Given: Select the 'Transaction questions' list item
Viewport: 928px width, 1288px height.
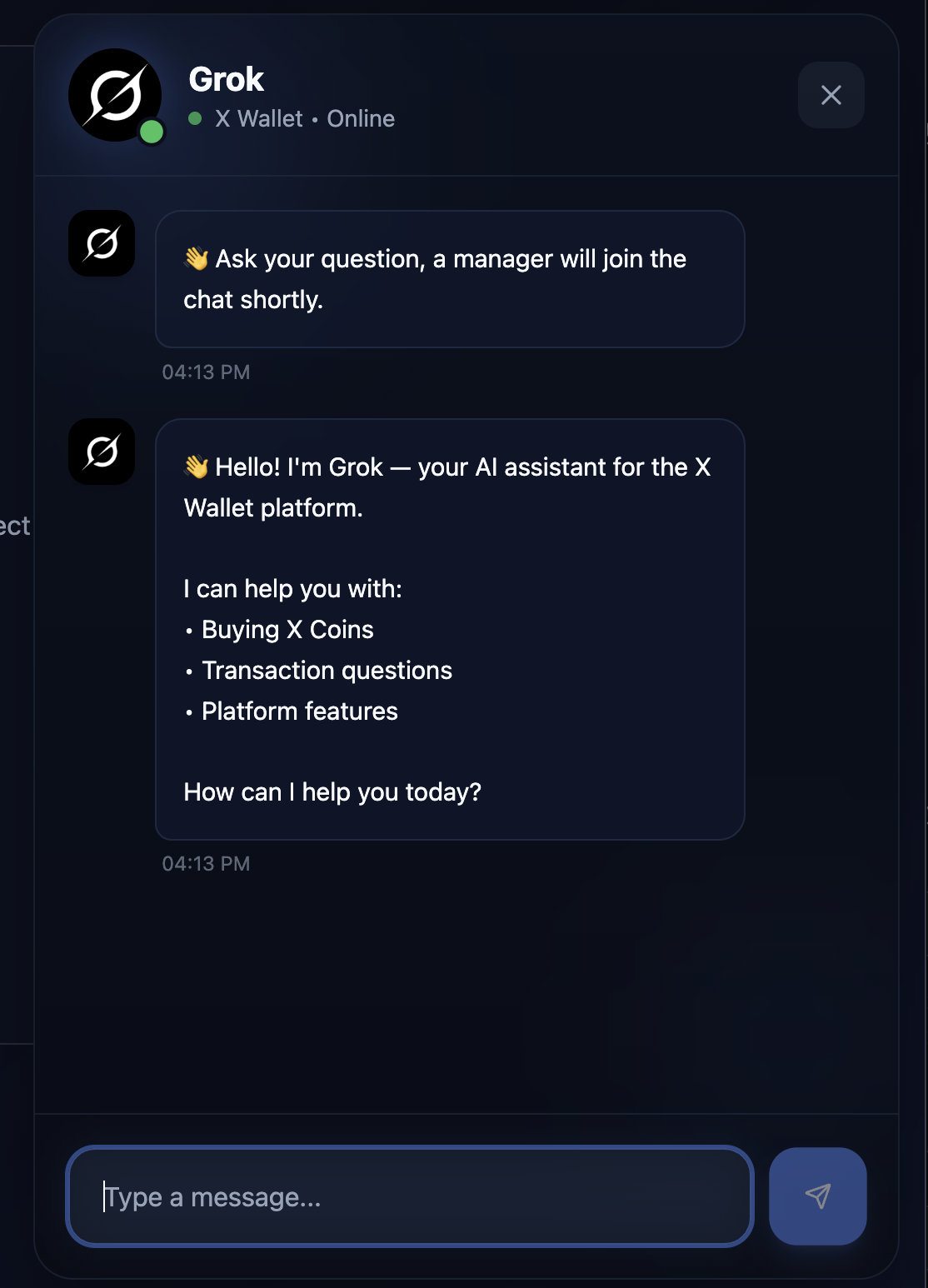Looking at the screenshot, I should (327, 671).
